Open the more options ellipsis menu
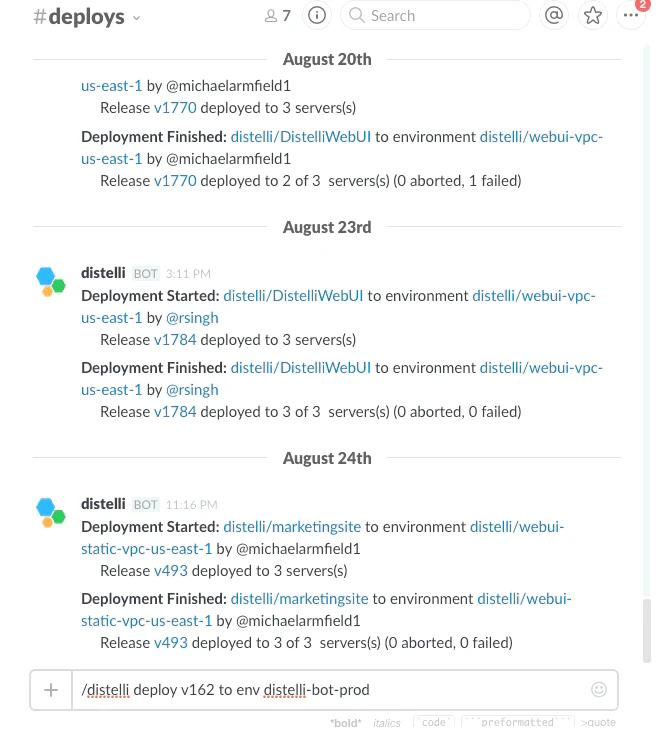The height and width of the screenshot is (738, 659). (631, 15)
